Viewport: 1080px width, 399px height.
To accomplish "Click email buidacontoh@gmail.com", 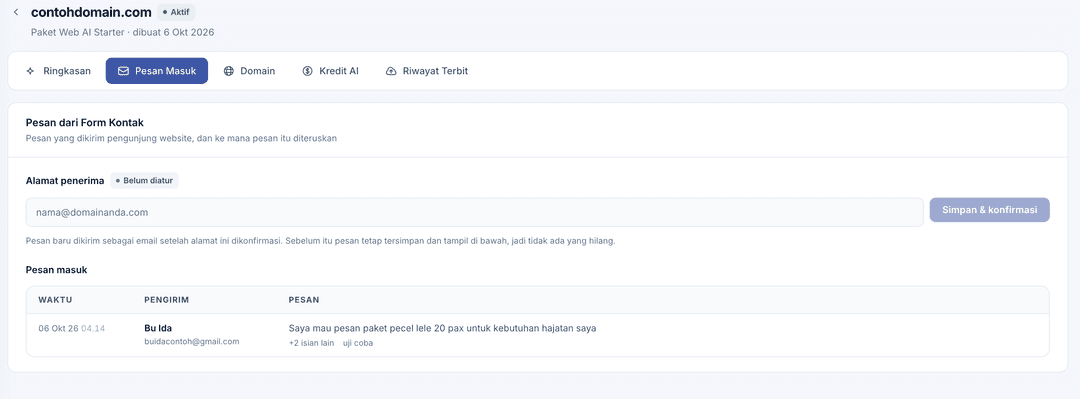I will pyautogui.click(x=191, y=342).
